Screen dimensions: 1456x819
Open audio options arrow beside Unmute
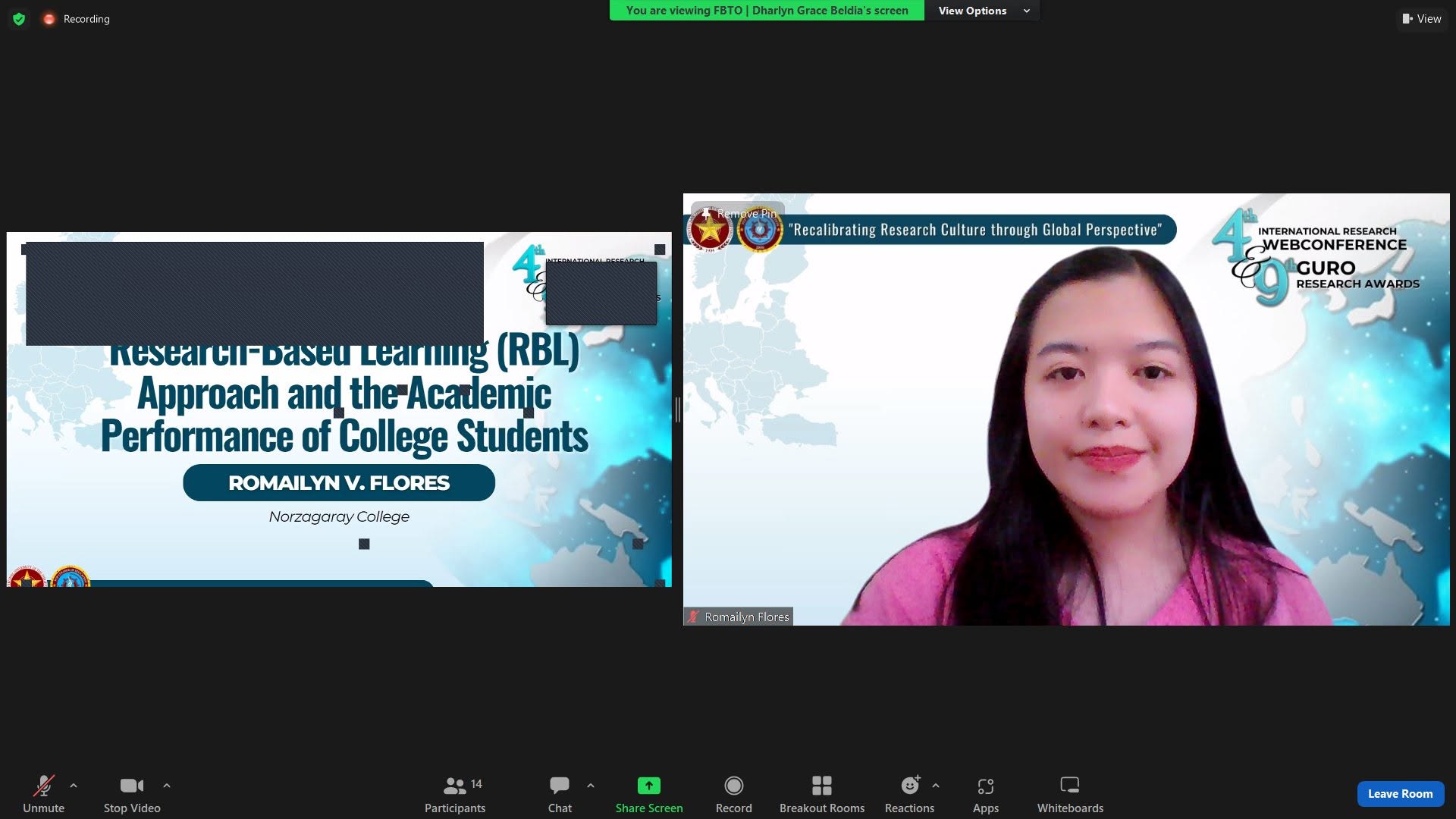(x=74, y=786)
